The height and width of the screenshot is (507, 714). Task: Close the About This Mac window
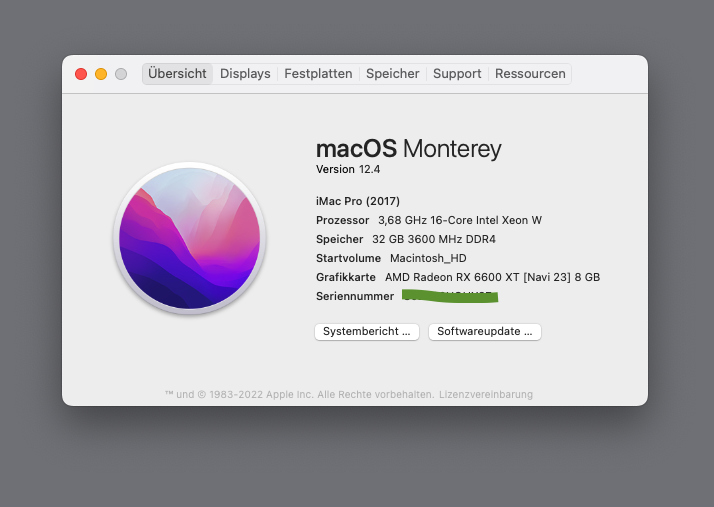(x=81, y=74)
